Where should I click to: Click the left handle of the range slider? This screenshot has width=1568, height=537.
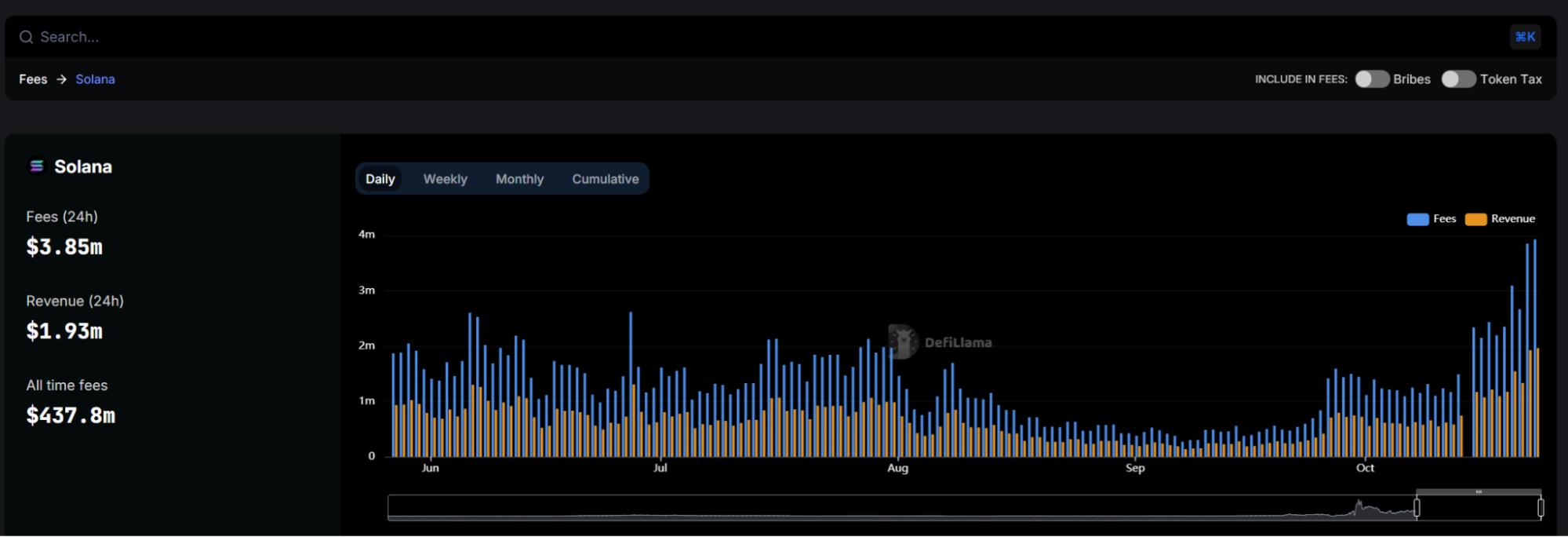[x=1417, y=508]
